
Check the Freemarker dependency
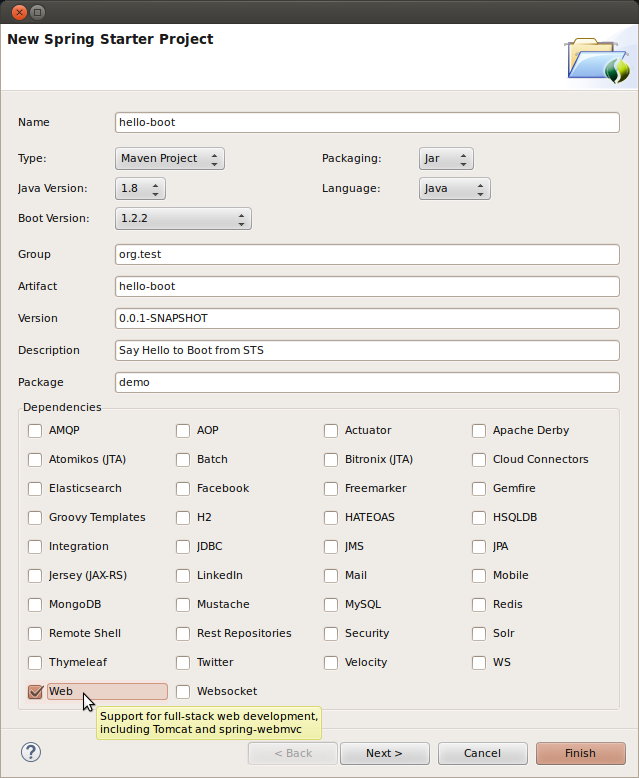(x=331, y=489)
